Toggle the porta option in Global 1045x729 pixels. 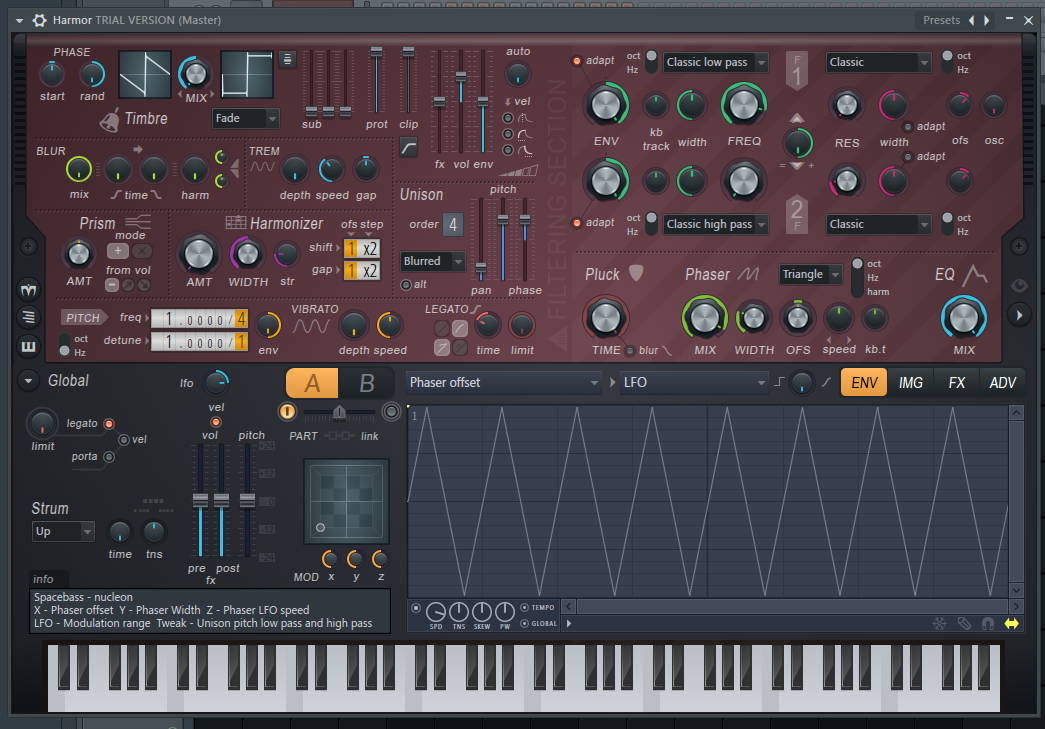[x=109, y=457]
